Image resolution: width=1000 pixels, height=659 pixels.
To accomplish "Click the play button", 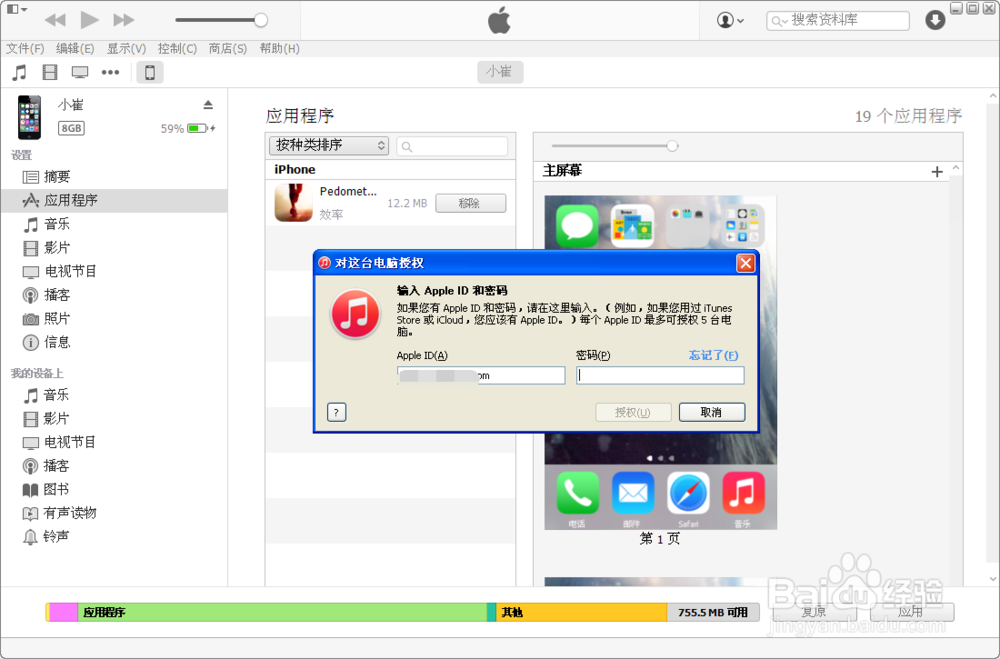I will click(x=89, y=20).
